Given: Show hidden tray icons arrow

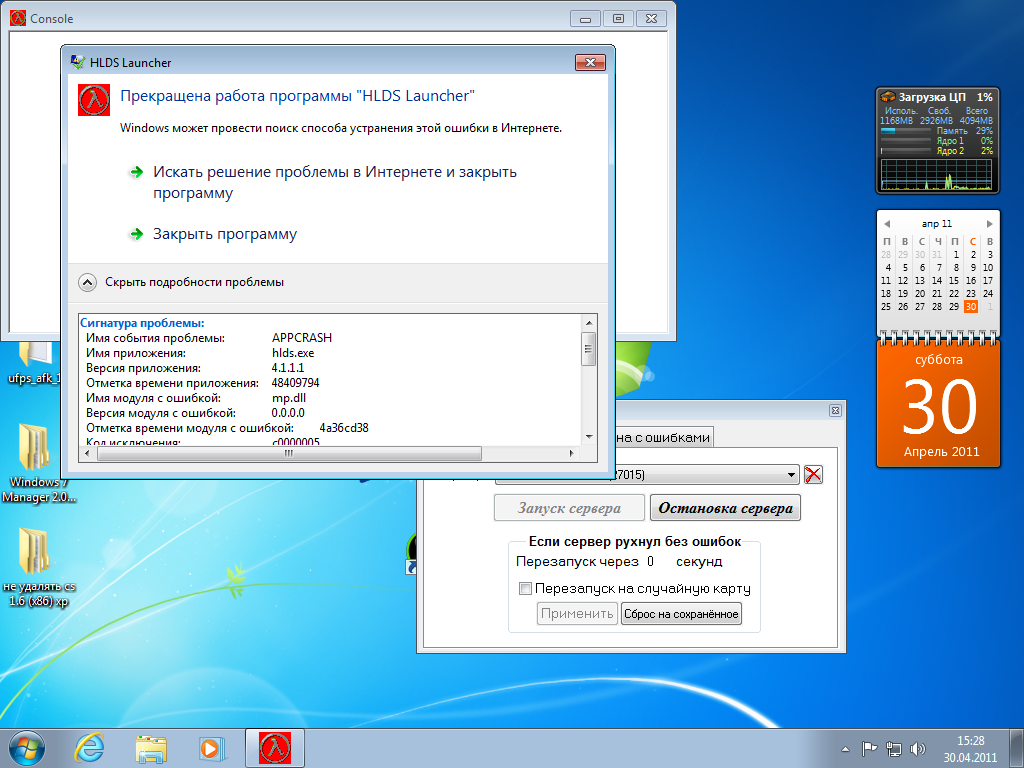Looking at the screenshot, I should [845, 749].
